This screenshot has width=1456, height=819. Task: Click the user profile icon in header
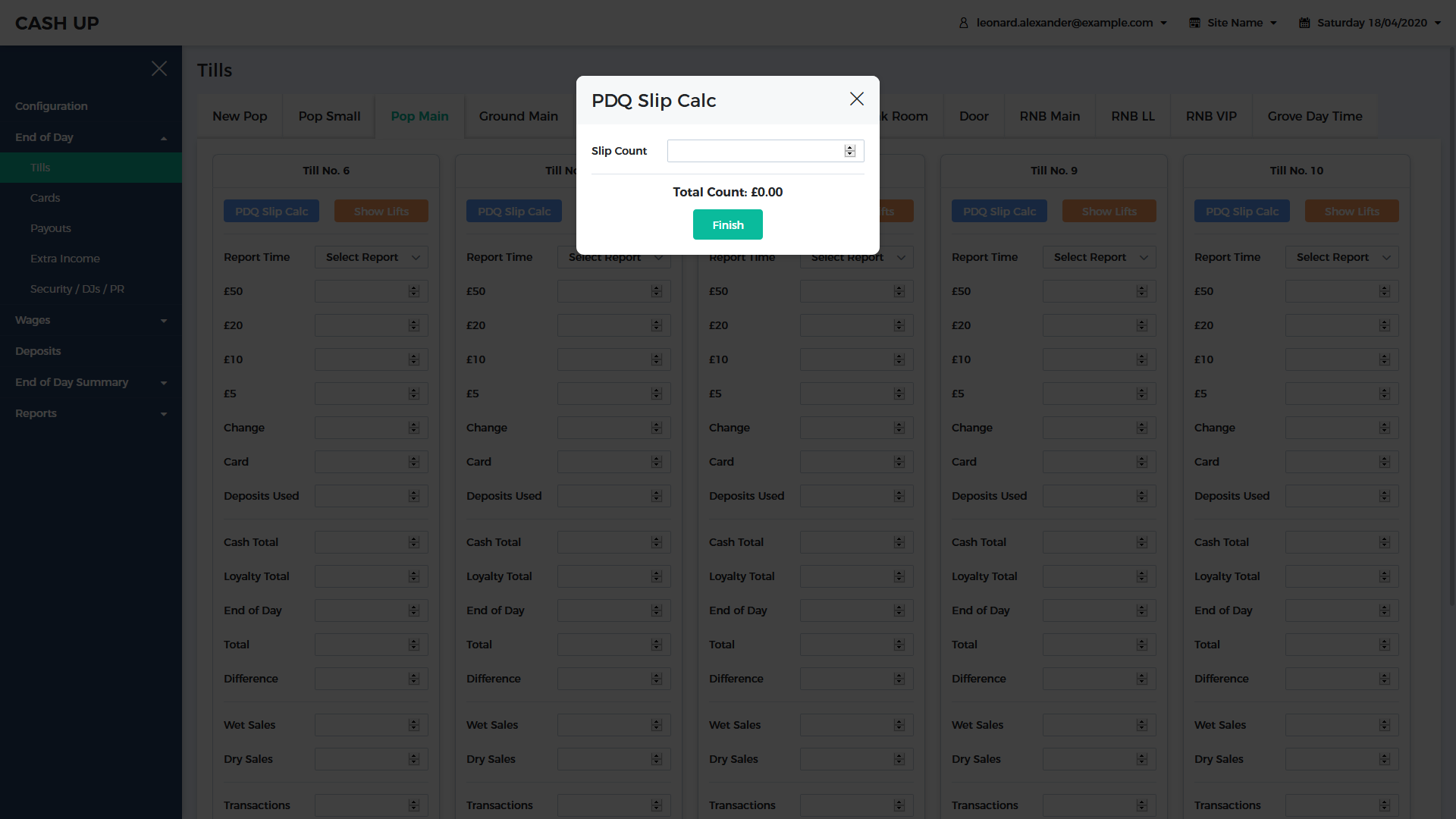coord(964,23)
